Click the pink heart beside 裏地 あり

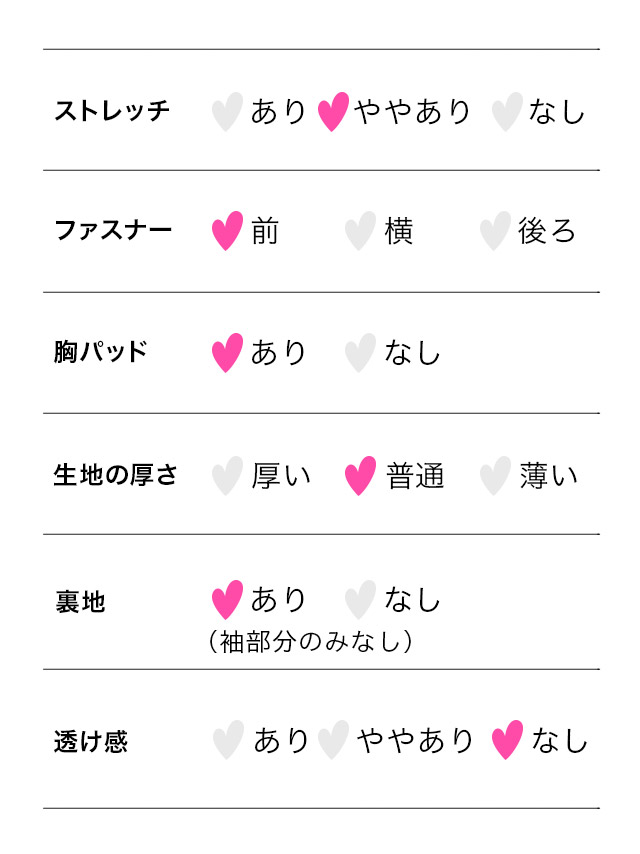click(x=228, y=600)
